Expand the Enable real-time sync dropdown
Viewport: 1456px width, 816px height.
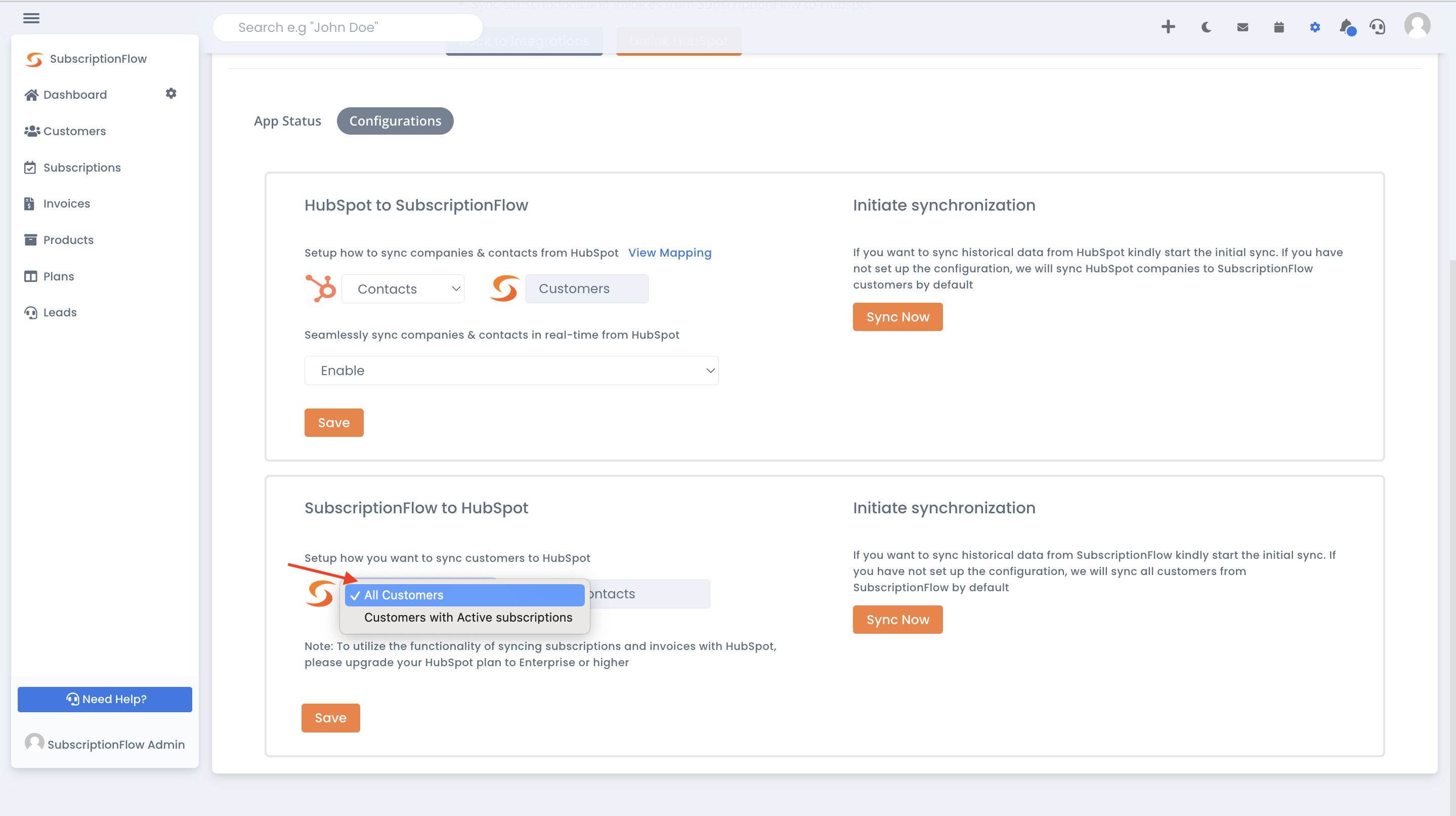(x=511, y=371)
